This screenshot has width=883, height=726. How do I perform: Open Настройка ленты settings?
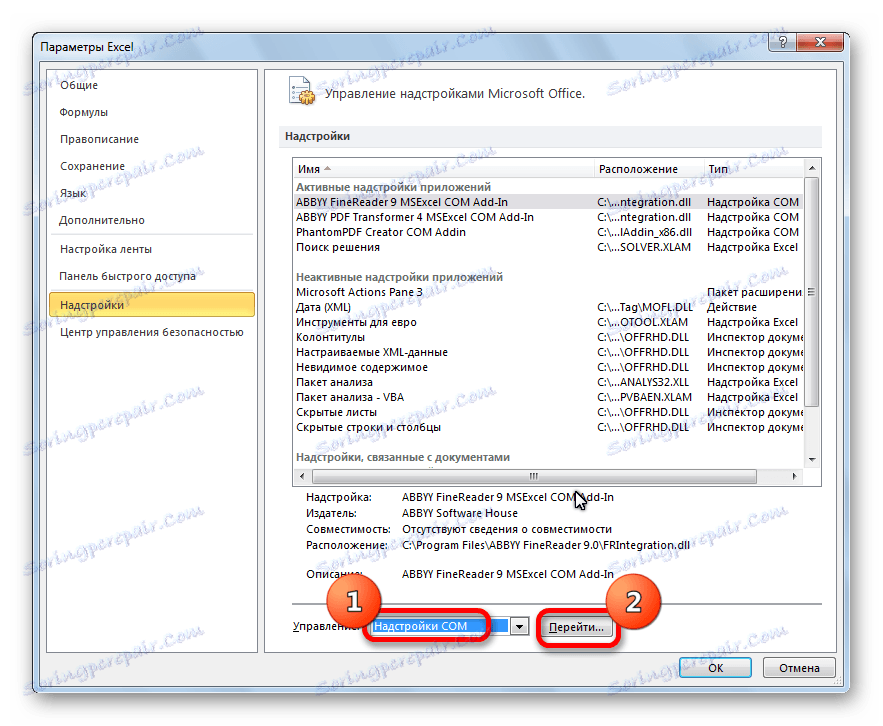(x=106, y=249)
